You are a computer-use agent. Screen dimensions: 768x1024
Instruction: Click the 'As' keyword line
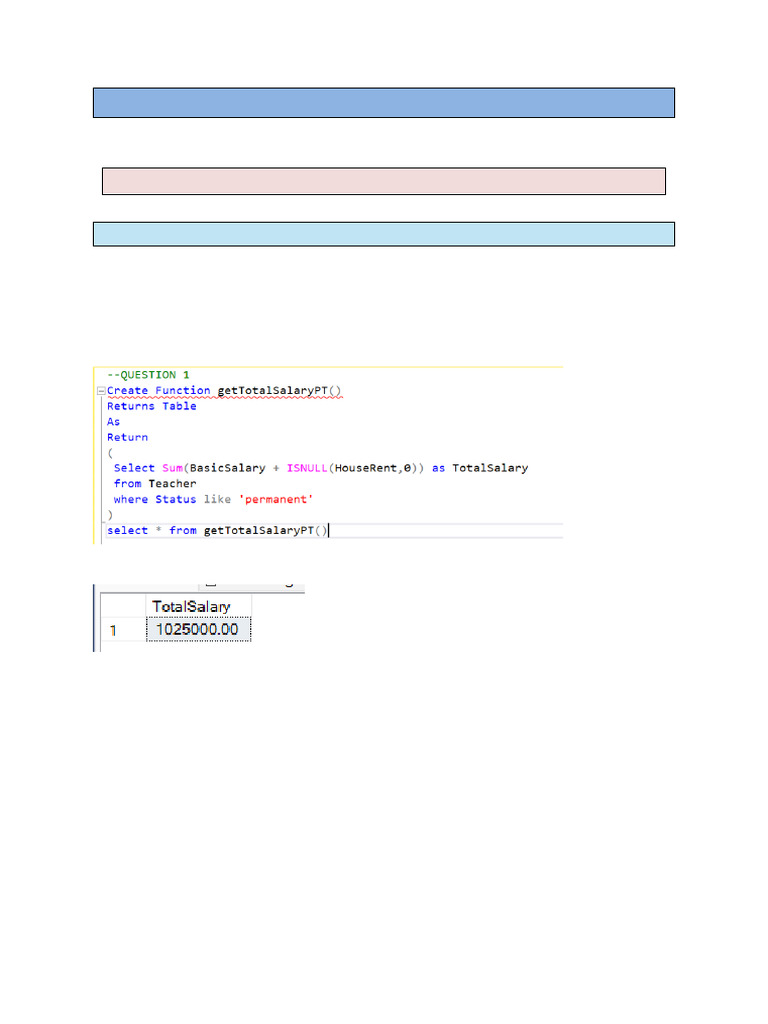[114, 422]
